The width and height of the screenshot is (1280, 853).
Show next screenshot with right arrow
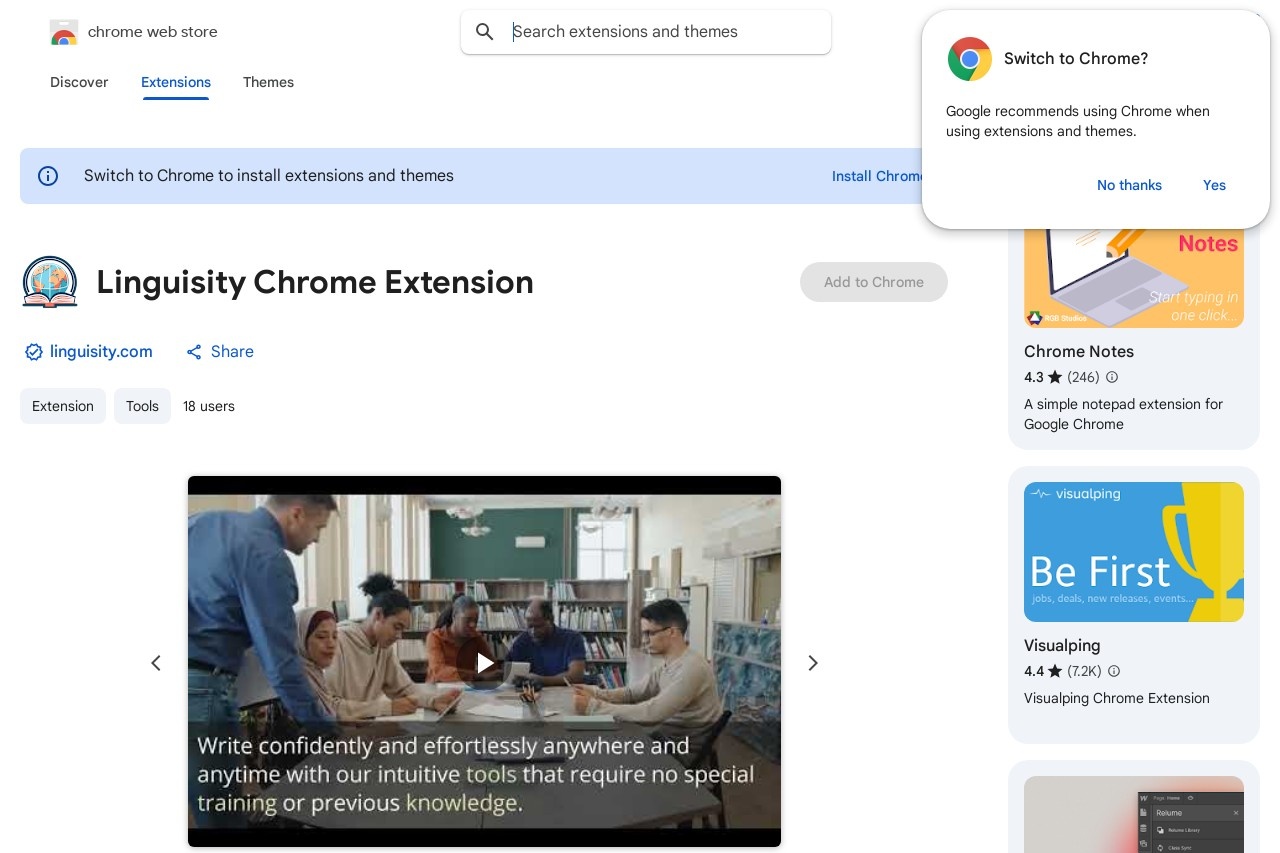click(x=813, y=663)
